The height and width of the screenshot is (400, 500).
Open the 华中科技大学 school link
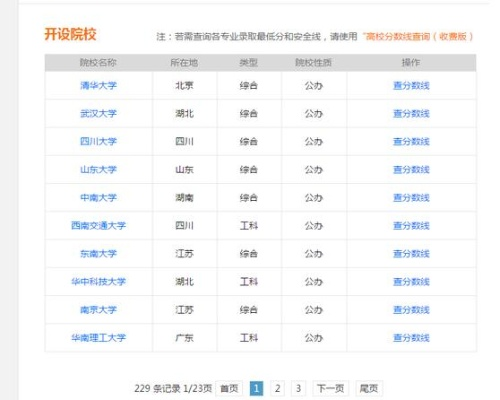tap(98, 282)
